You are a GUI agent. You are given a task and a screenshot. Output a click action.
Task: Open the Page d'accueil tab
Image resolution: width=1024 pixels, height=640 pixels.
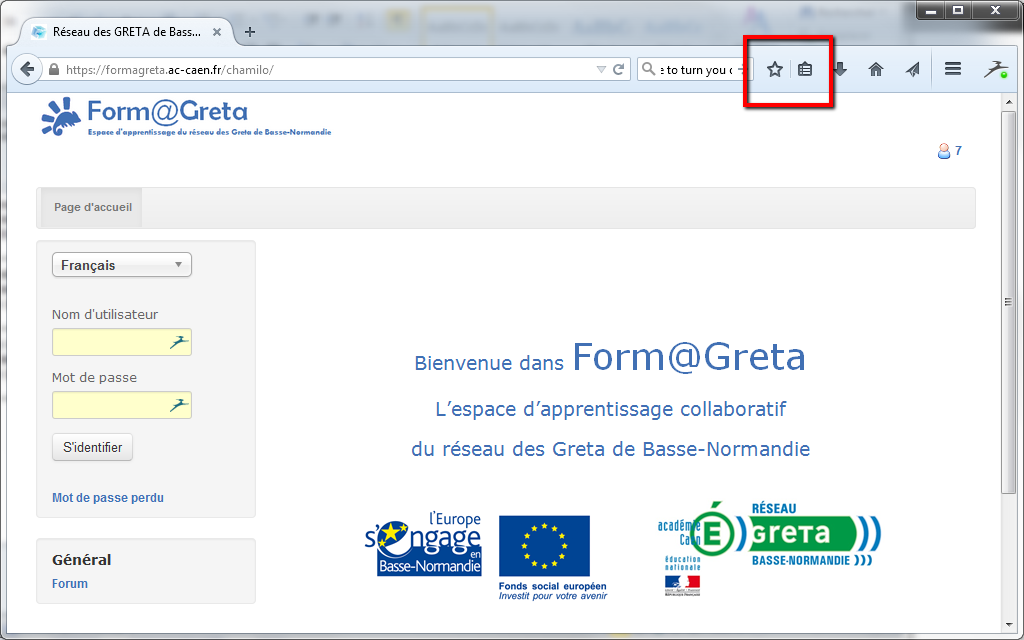pyautogui.click(x=92, y=207)
